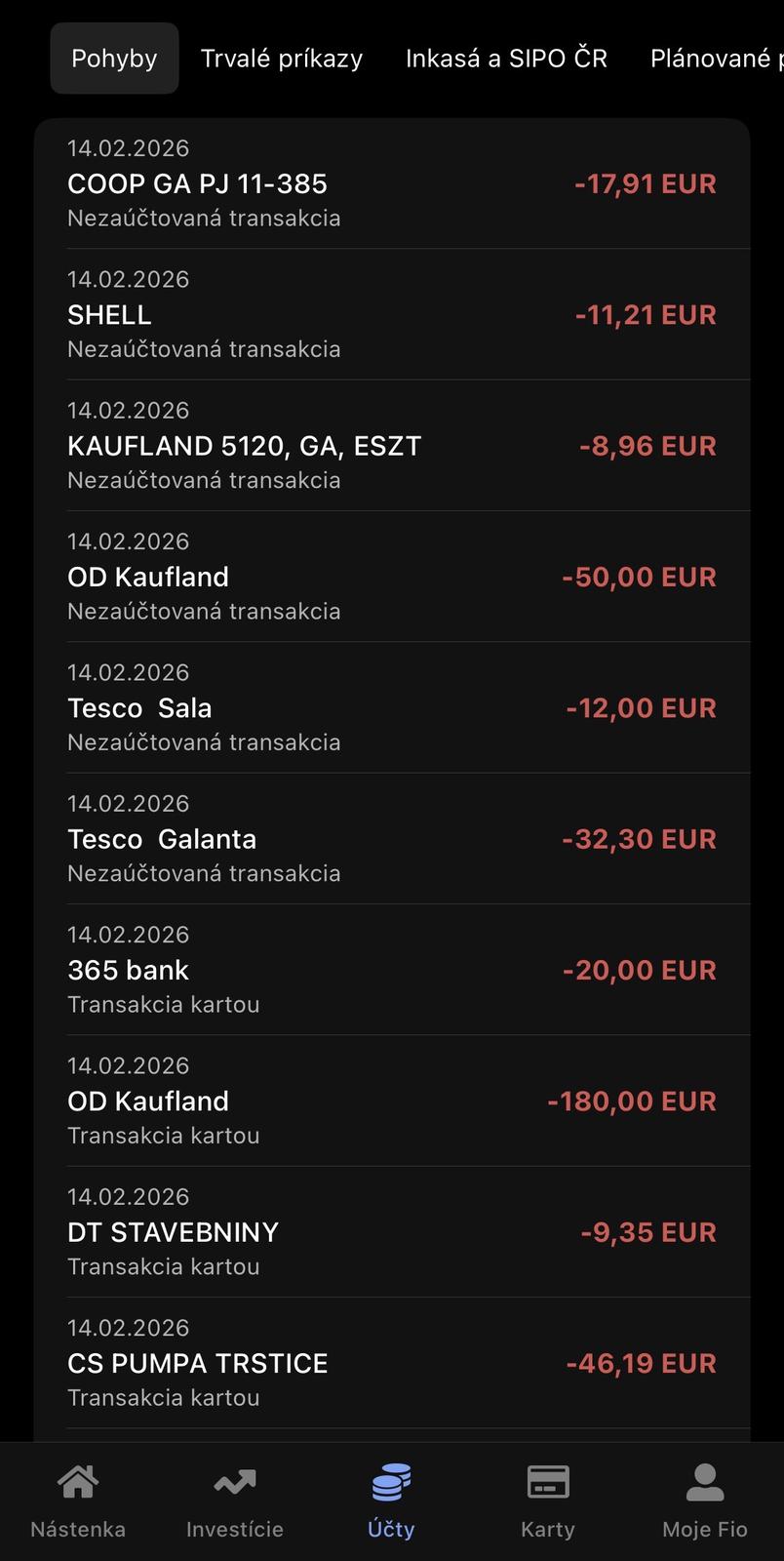Select the OD Kaufland -180,00 EUR transaction
The image size is (784, 1561).
click(x=293, y=1101)
